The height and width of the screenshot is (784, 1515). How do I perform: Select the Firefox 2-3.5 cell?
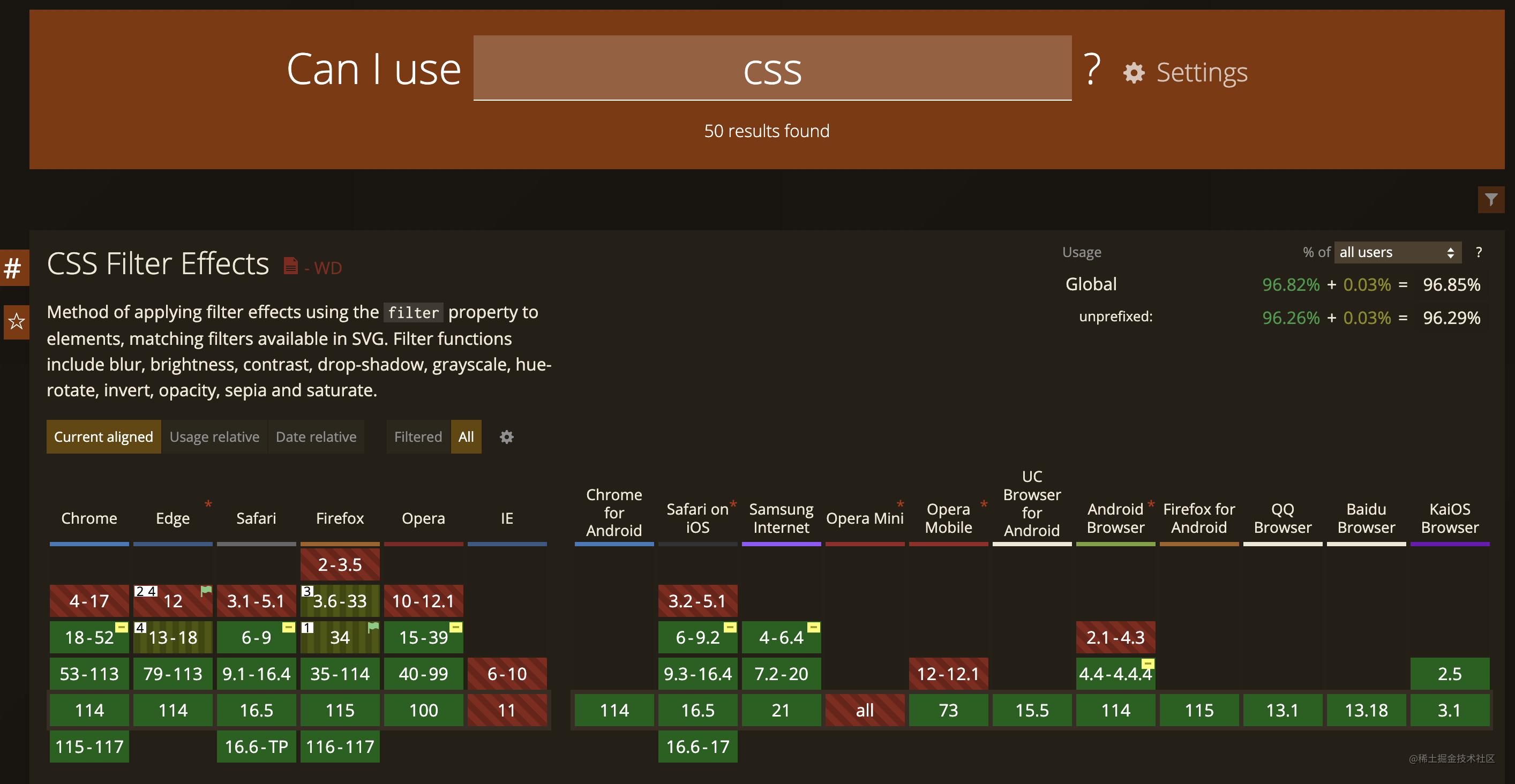click(x=340, y=564)
